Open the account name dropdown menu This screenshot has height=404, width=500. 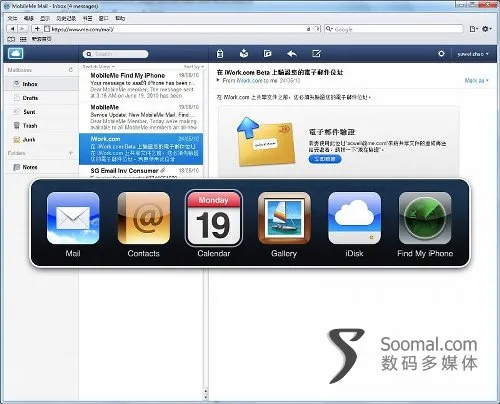point(473,54)
